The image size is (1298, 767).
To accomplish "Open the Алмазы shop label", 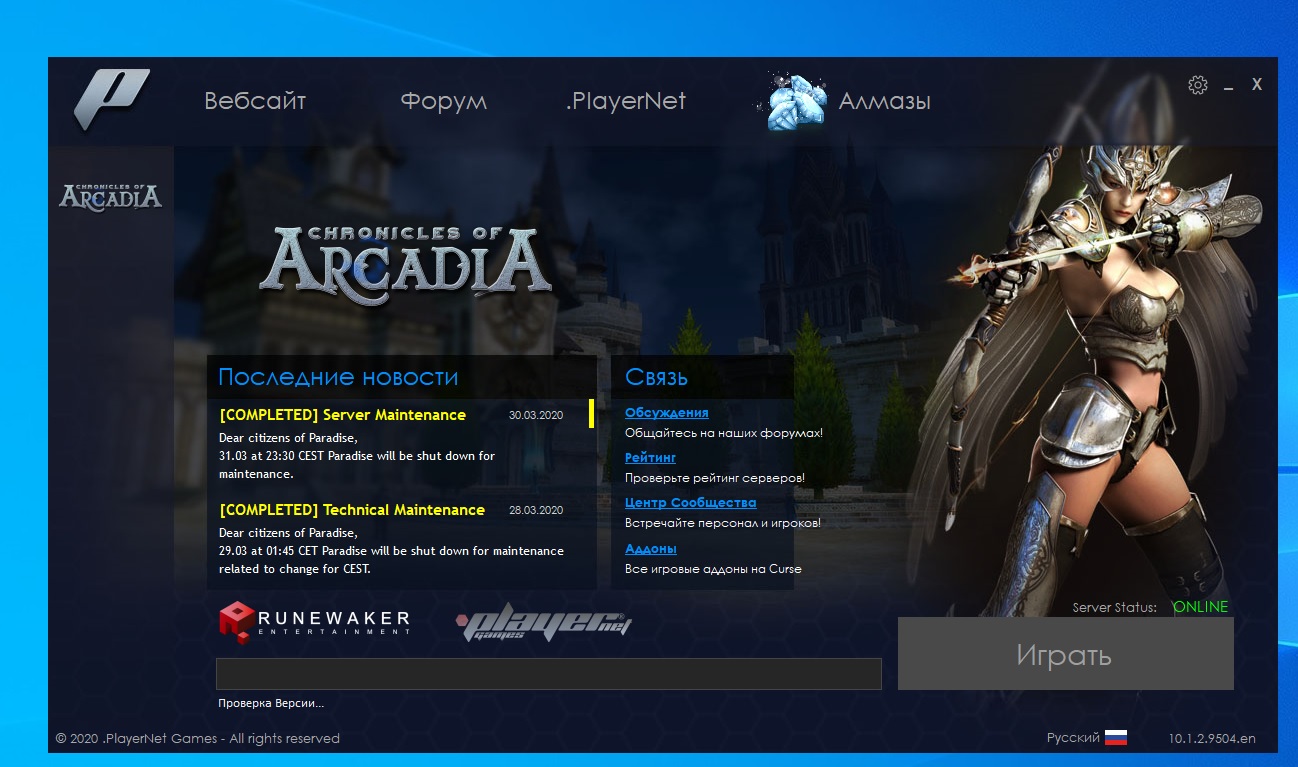I will pyautogui.click(x=884, y=101).
